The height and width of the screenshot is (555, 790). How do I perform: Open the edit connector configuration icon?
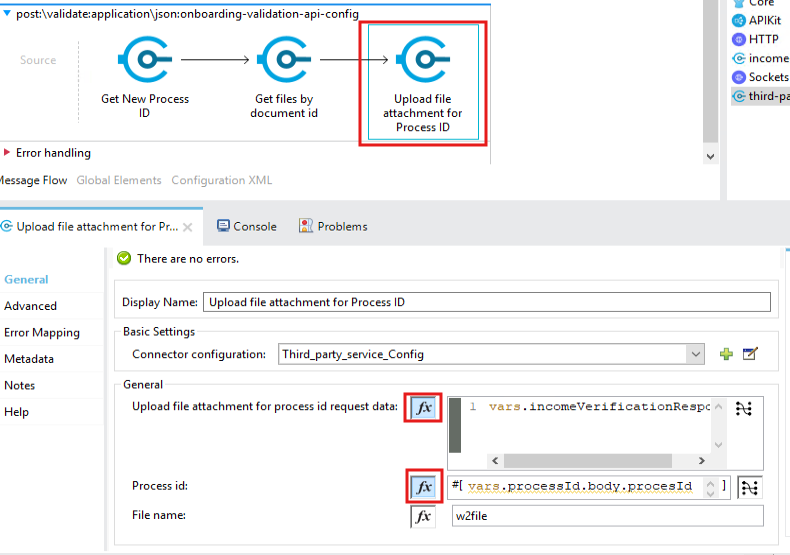(x=751, y=354)
